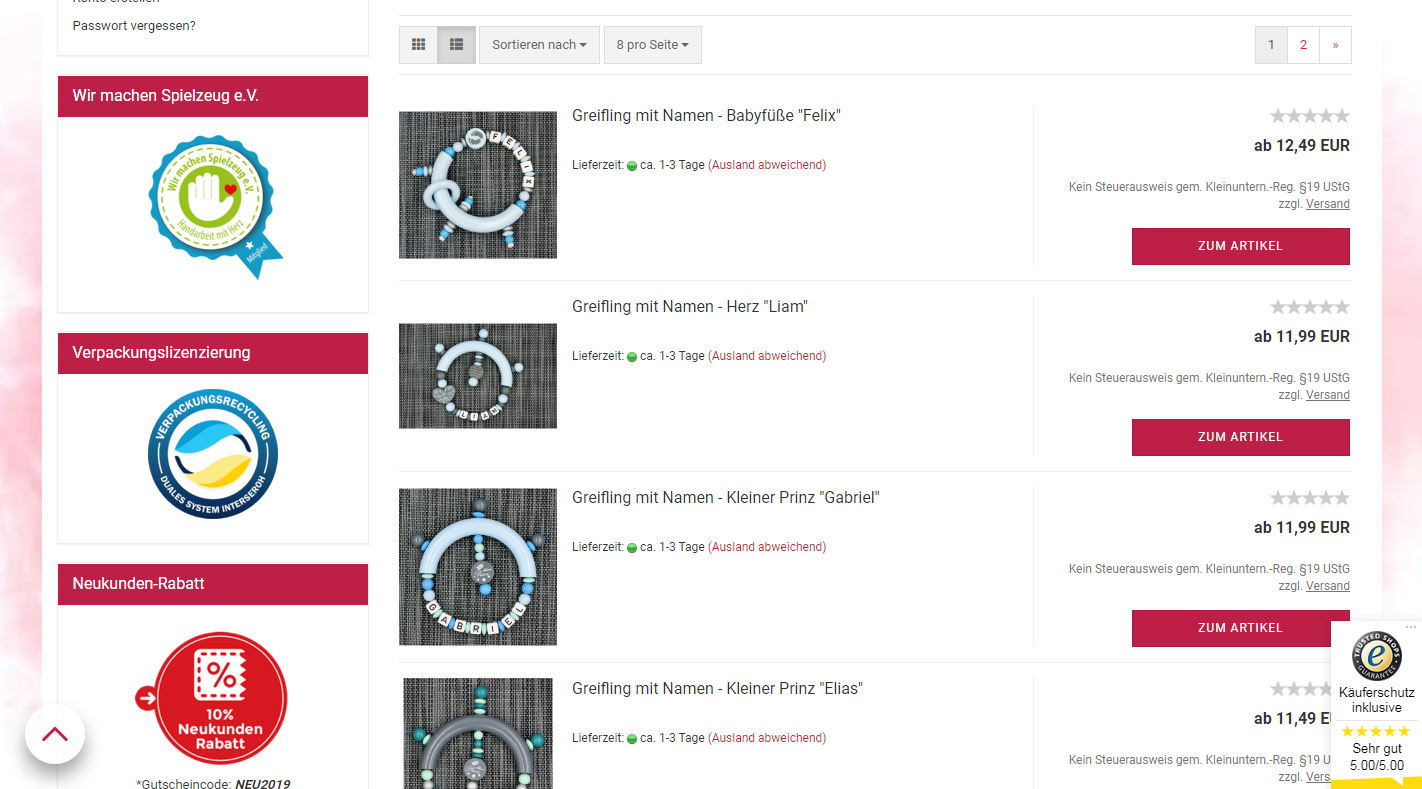This screenshot has height=789, width=1422.
Task: Open title Greifling Kleiner Prinz "Gabriel"
Action: (x=725, y=497)
